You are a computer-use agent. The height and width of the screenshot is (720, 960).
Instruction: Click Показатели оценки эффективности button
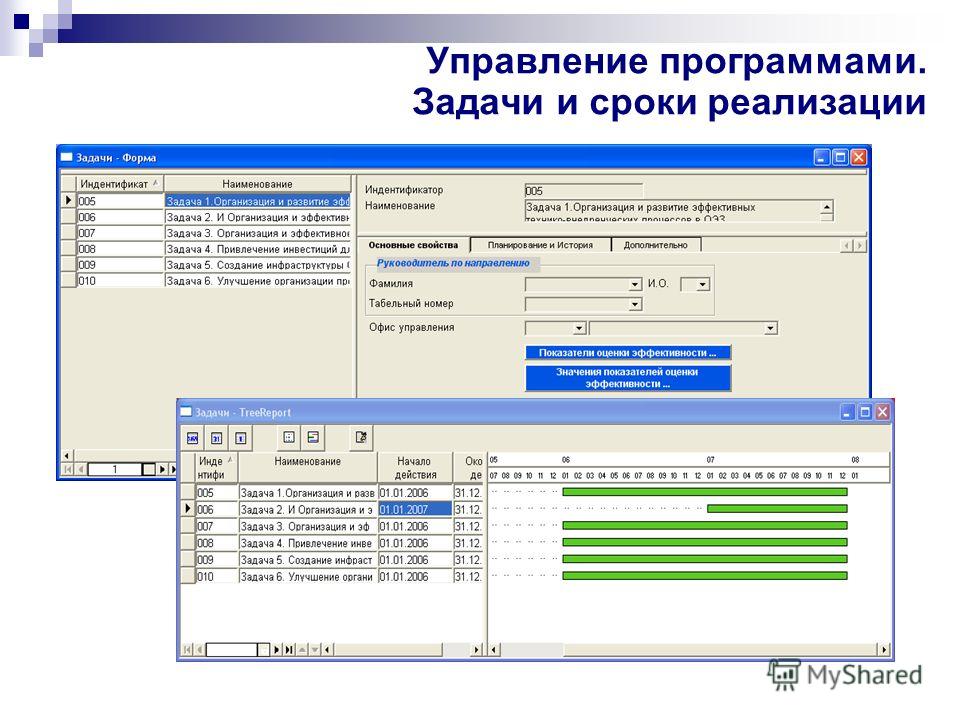click(628, 353)
